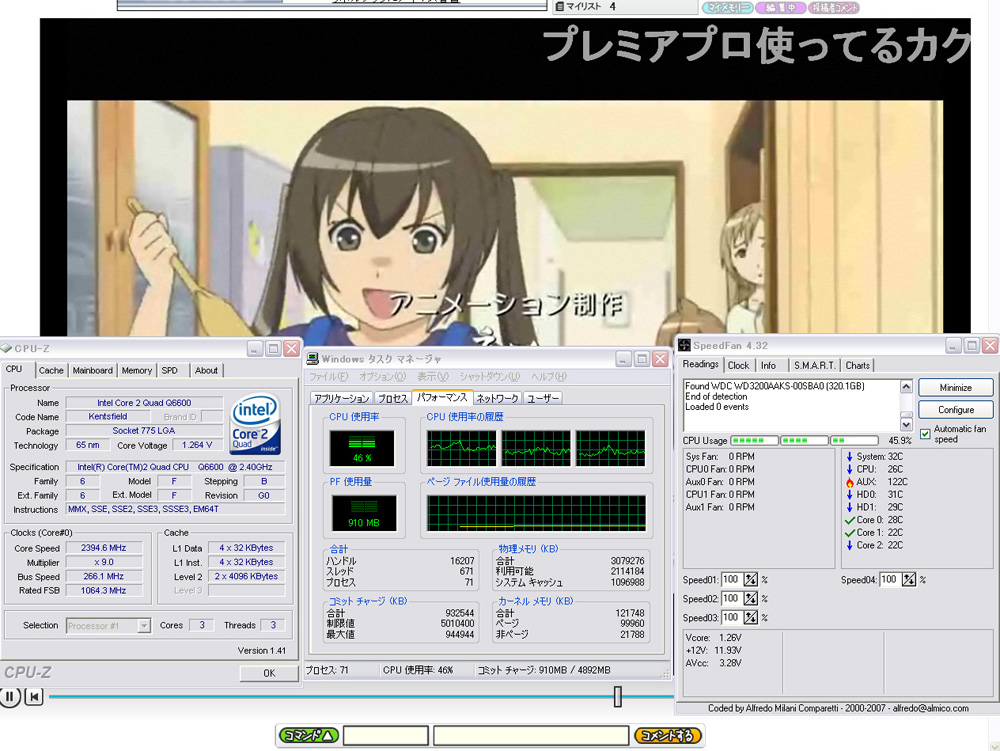The image size is (1000, 751).
Task: Select the SPD tab in CPU-Z
Action: 170,370
